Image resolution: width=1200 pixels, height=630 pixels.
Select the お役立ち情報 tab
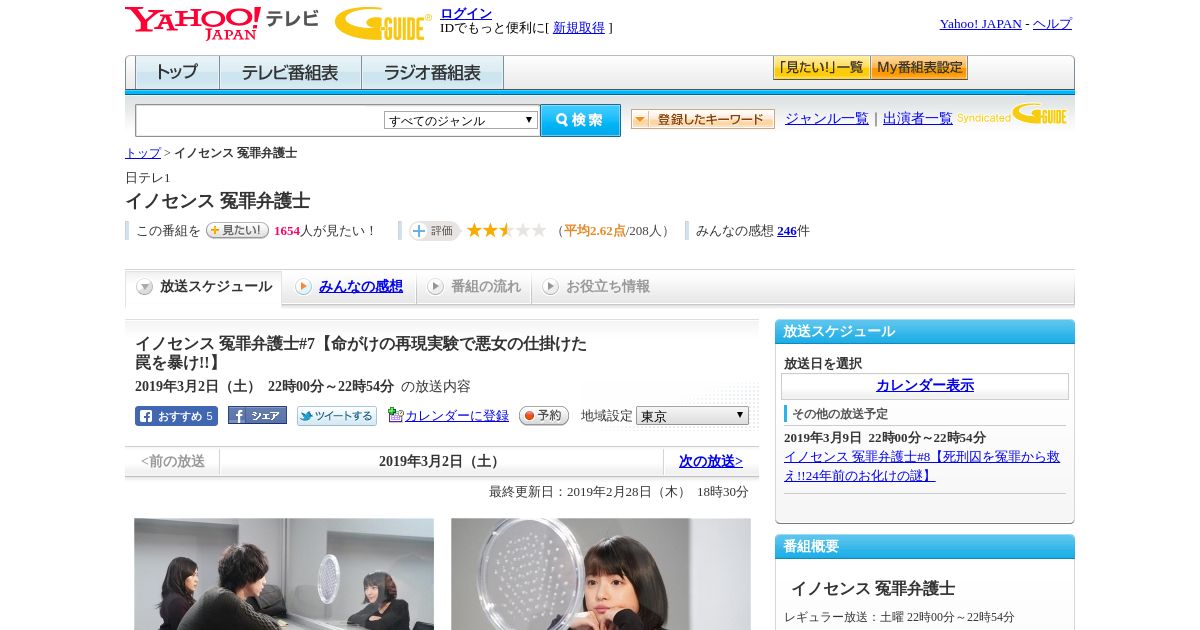[596, 287]
